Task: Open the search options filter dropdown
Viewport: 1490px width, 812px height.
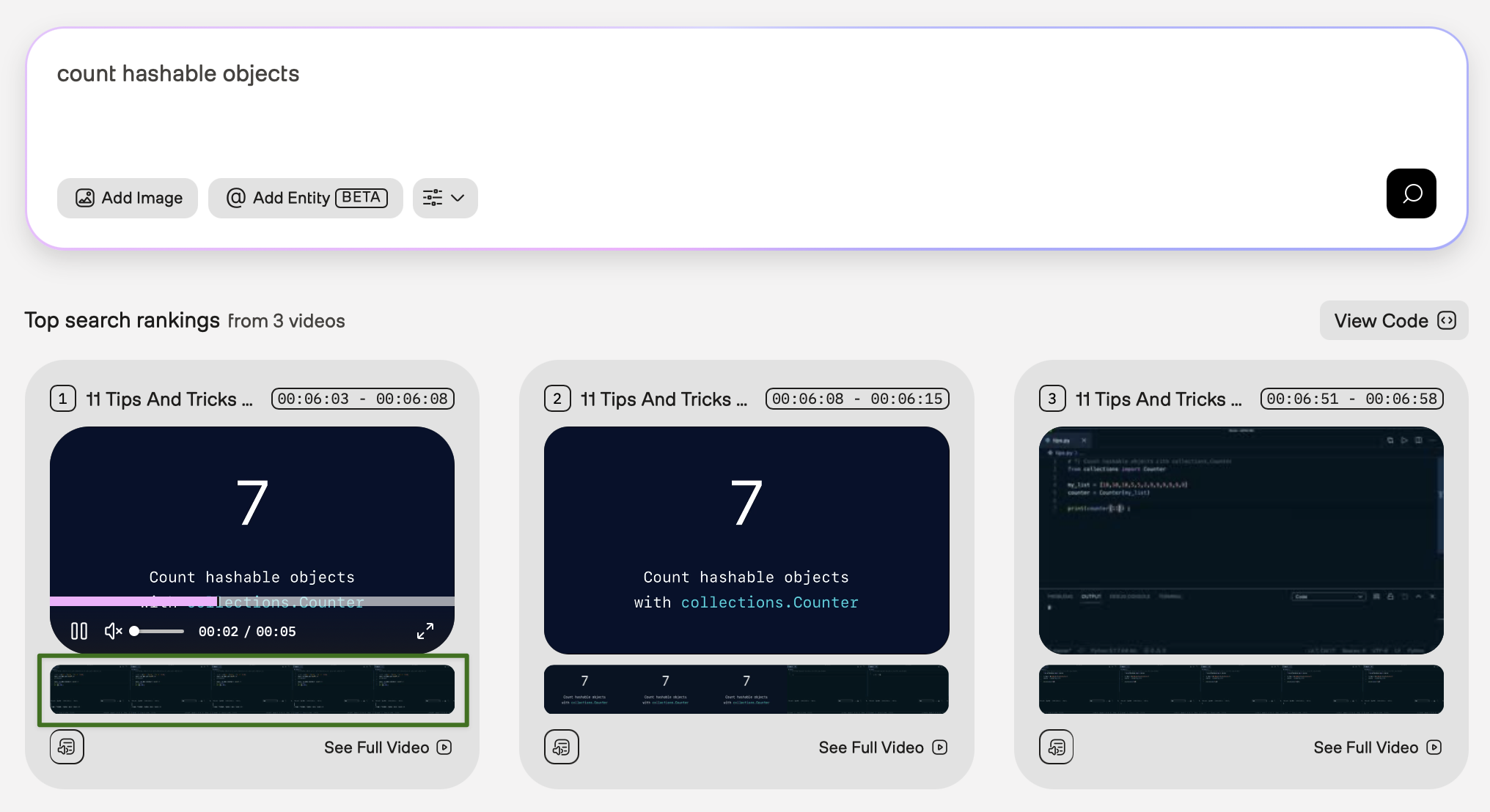Action: pyautogui.click(x=445, y=198)
